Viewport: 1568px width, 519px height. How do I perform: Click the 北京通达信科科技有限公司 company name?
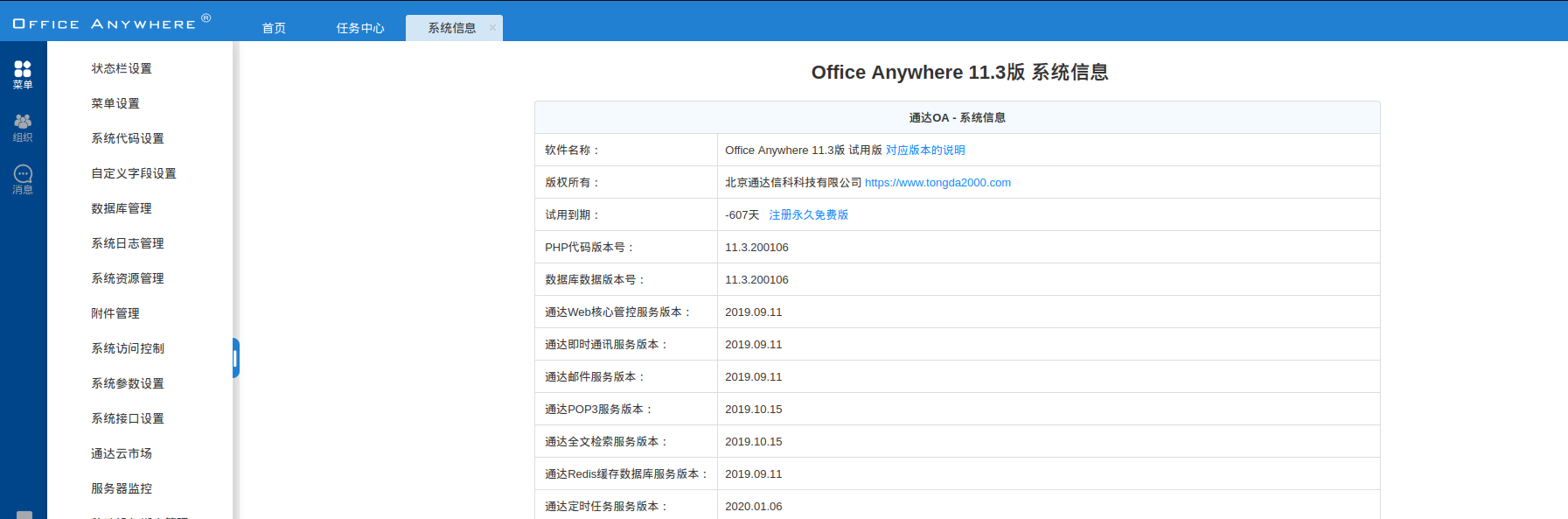[793, 182]
